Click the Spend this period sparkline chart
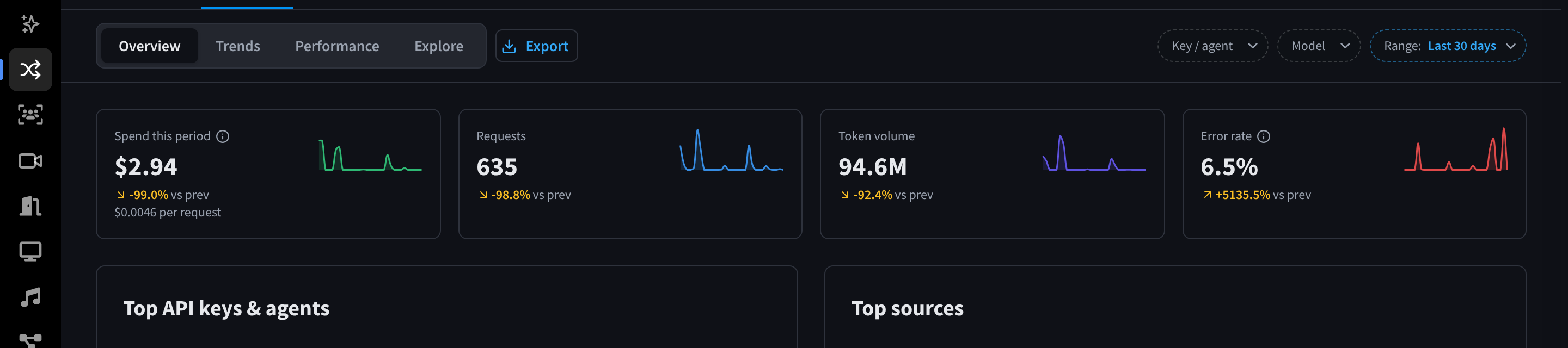 pyautogui.click(x=370, y=154)
